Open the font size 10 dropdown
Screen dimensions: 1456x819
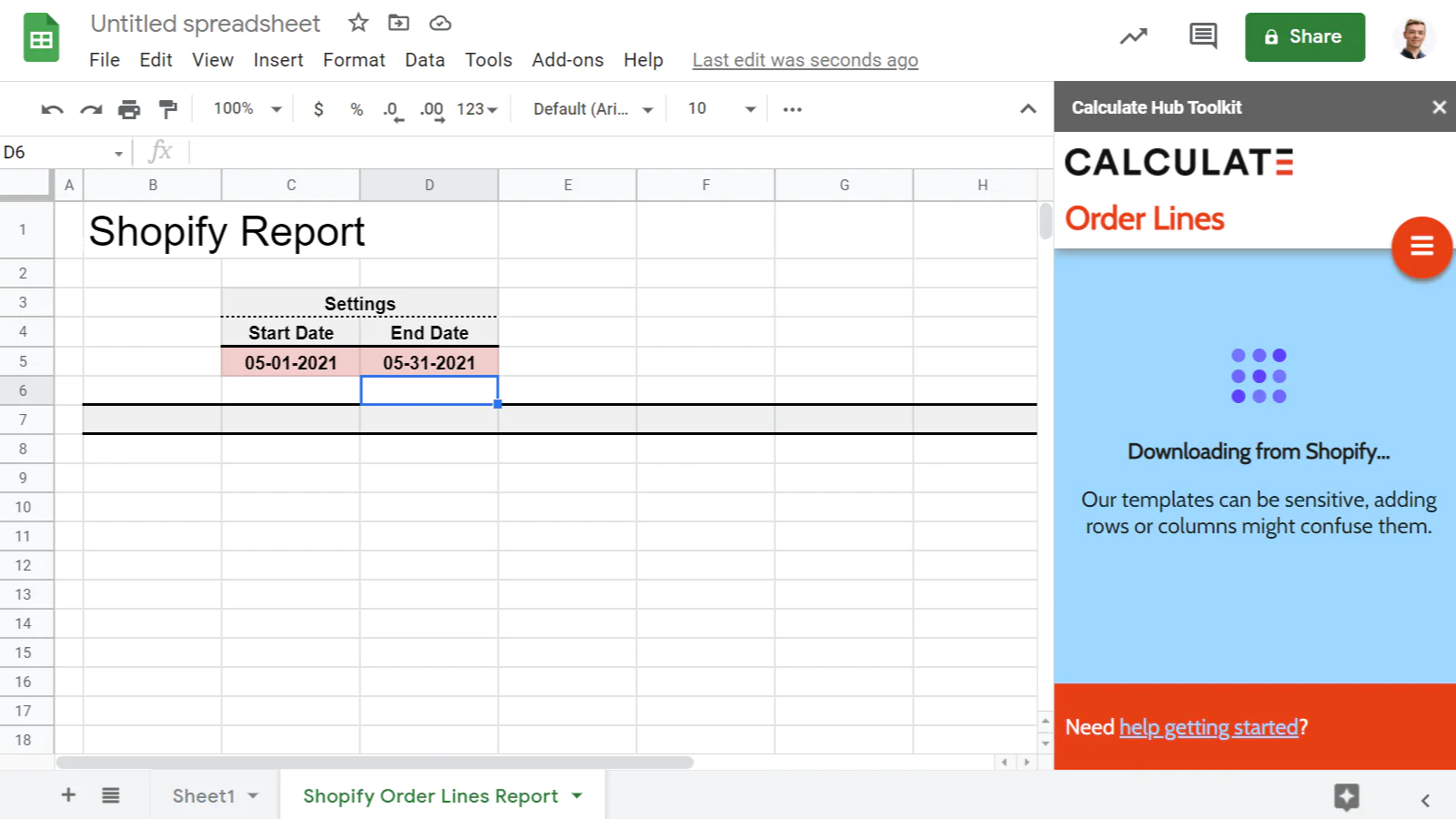722,109
